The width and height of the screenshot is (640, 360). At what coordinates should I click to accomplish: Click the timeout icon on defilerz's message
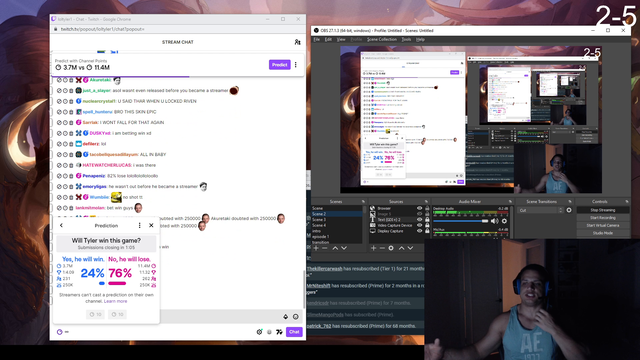tap(65, 144)
